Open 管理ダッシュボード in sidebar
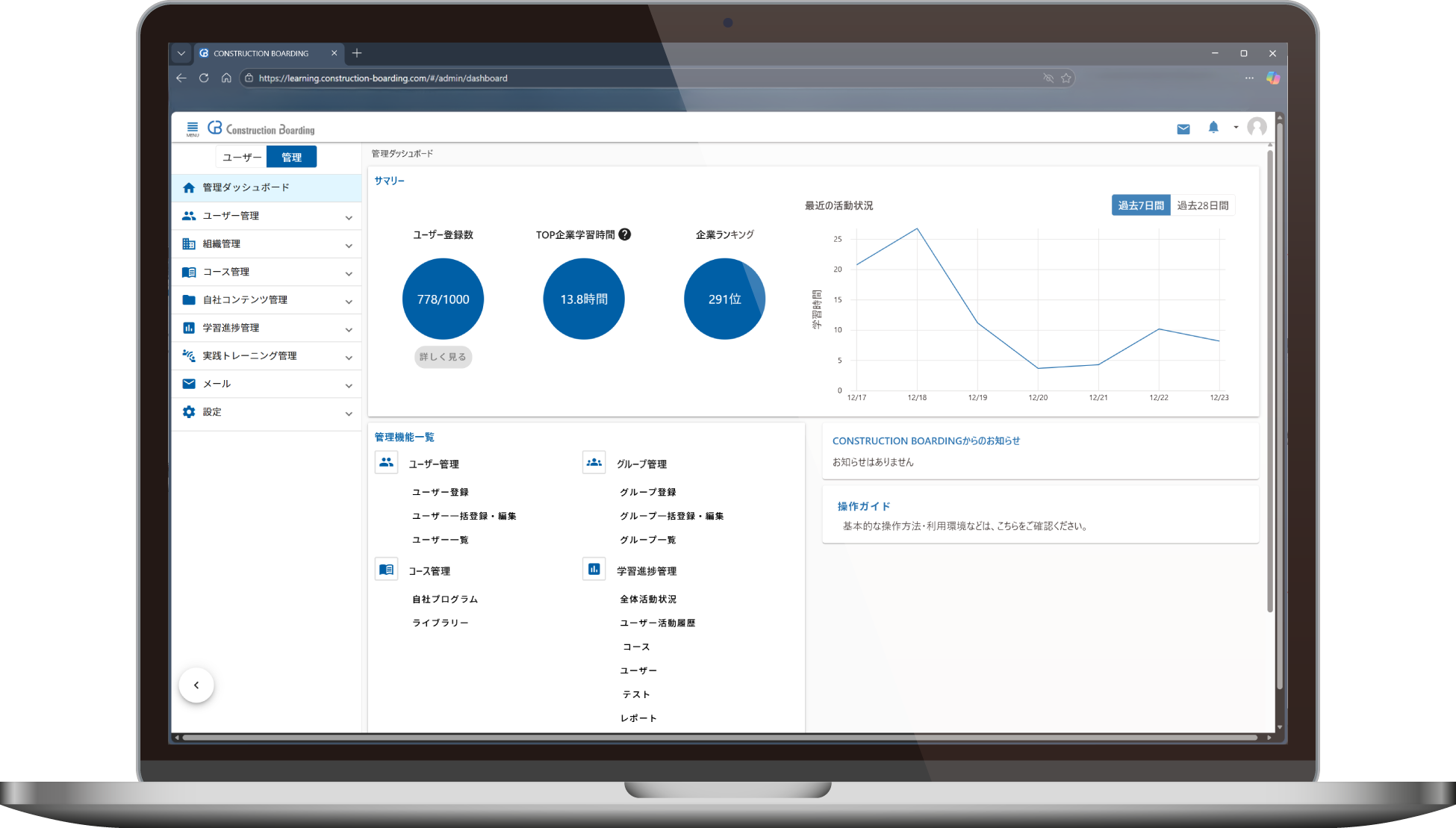Screen dimensions: 1456x828 click(x=246, y=187)
